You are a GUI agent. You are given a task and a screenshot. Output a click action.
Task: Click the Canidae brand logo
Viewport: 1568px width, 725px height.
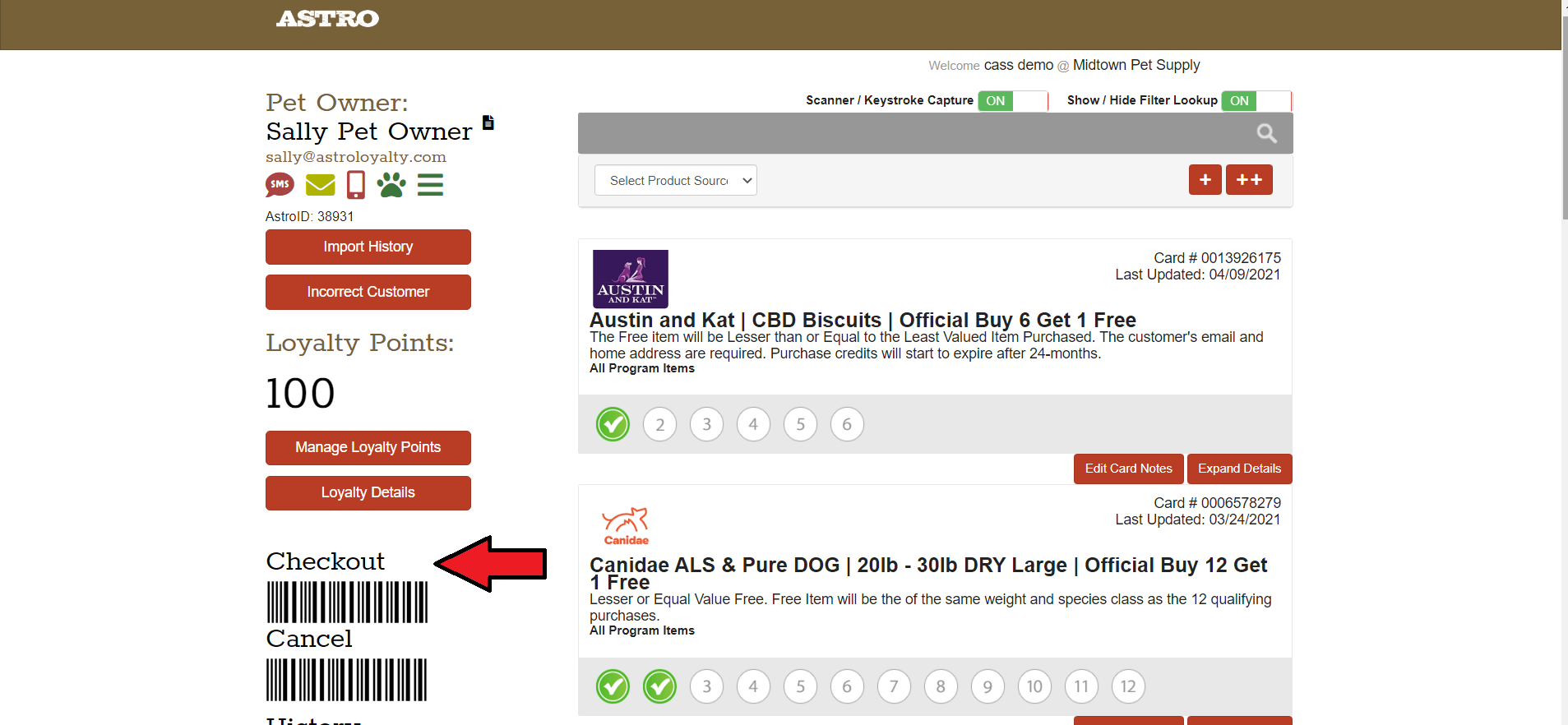pos(626,526)
